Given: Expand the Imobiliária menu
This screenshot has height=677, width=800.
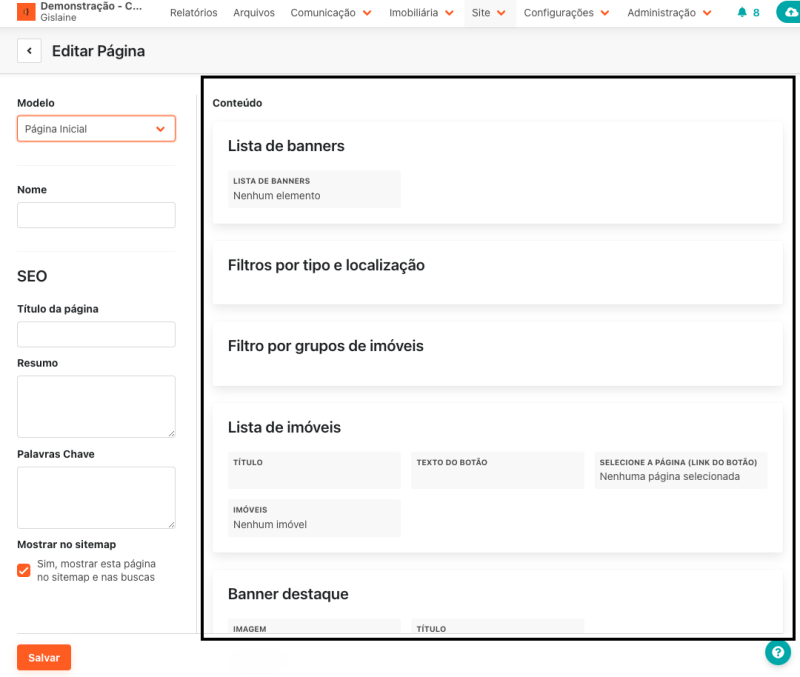Looking at the screenshot, I should [x=421, y=13].
